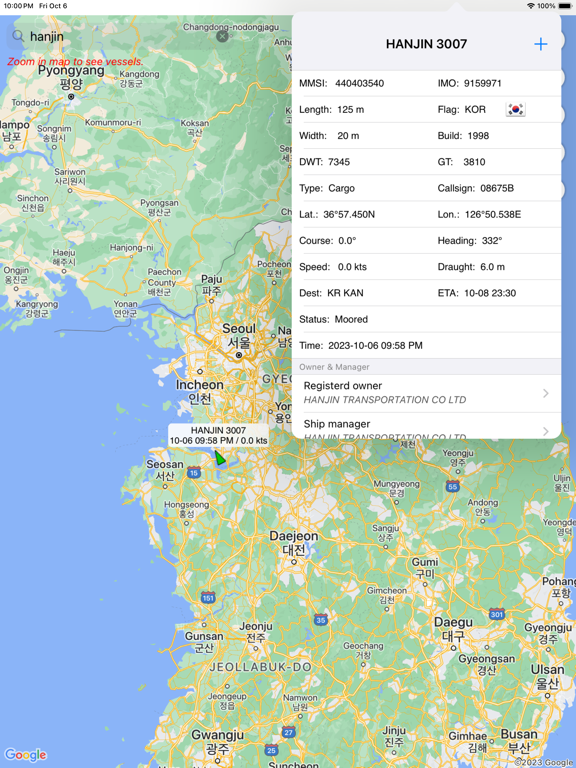Tap the route 301 highway shield

click(x=497, y=614)
